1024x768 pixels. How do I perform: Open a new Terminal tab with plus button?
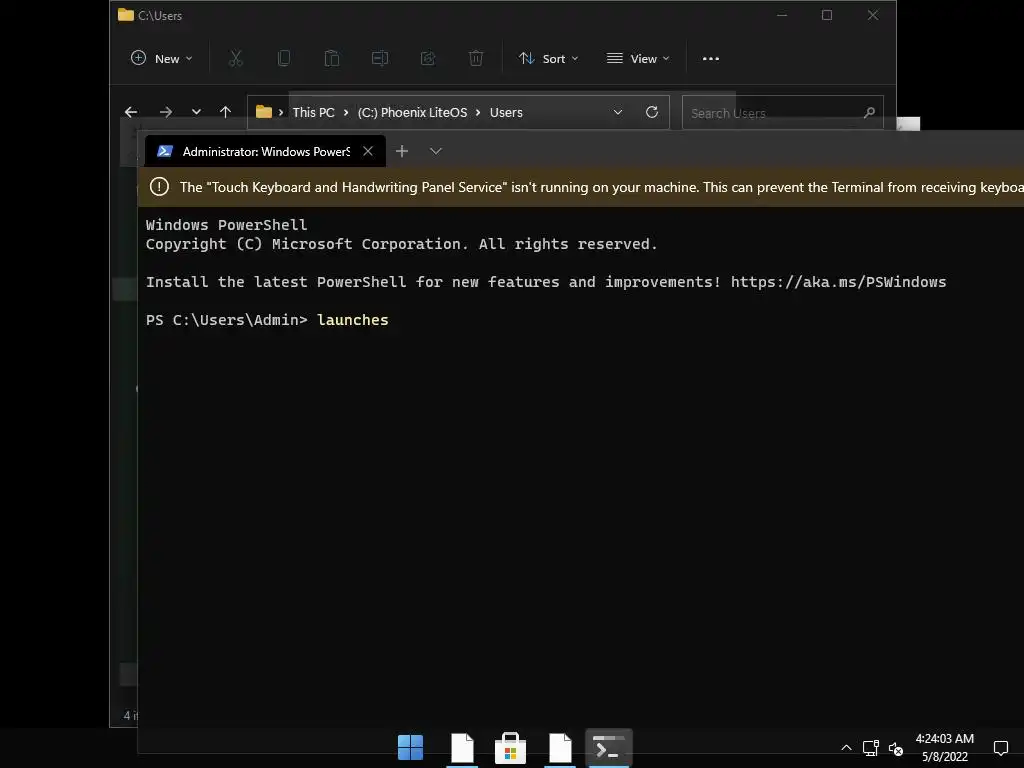tap(402, 152)
